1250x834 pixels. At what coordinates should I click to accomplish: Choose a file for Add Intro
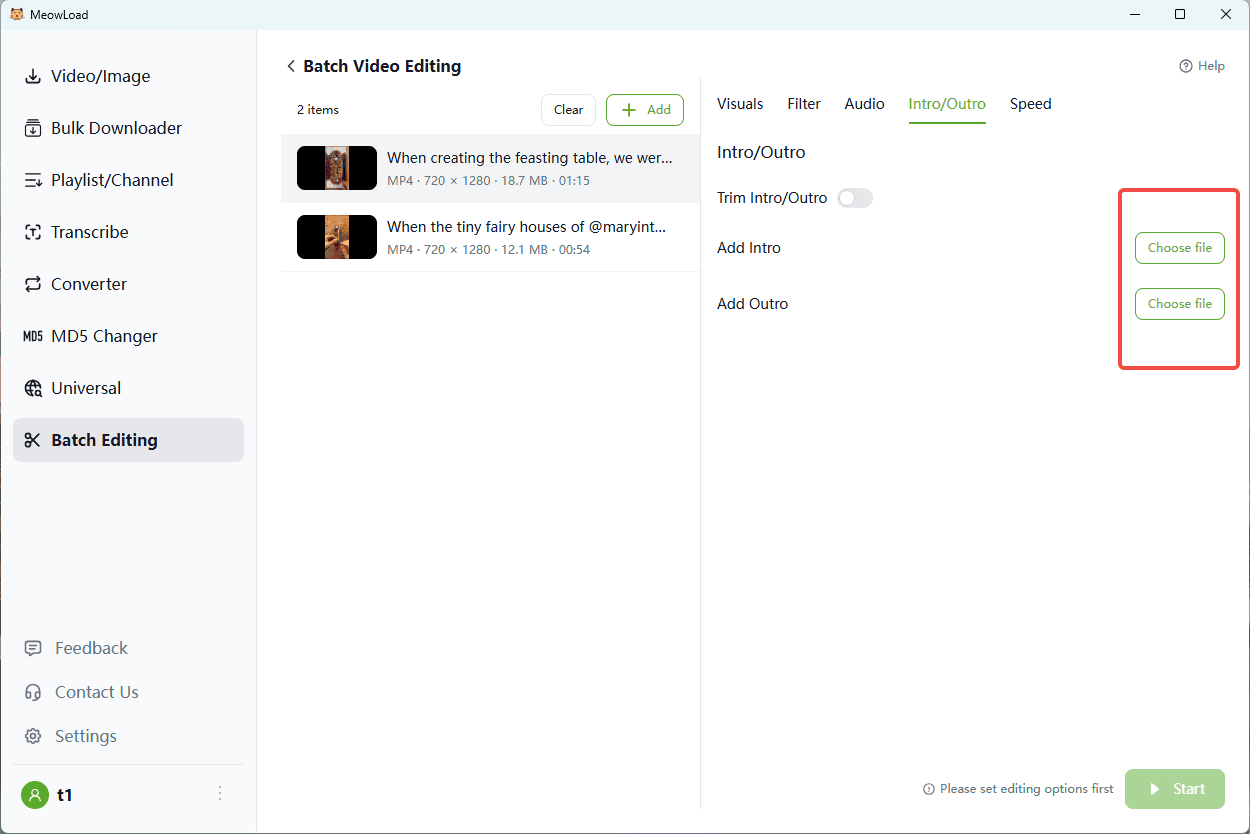click(1179, 248)
